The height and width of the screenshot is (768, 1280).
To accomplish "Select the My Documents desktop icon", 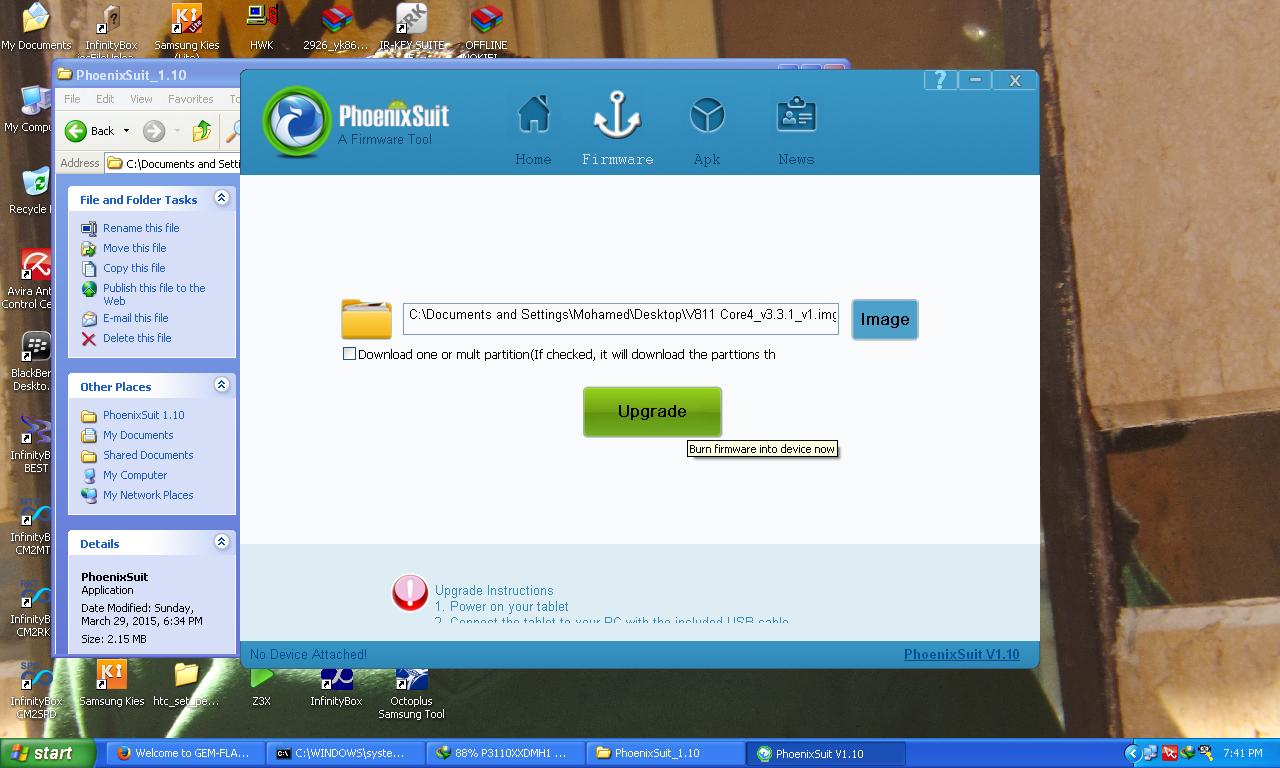I will [x=36, y=27].
